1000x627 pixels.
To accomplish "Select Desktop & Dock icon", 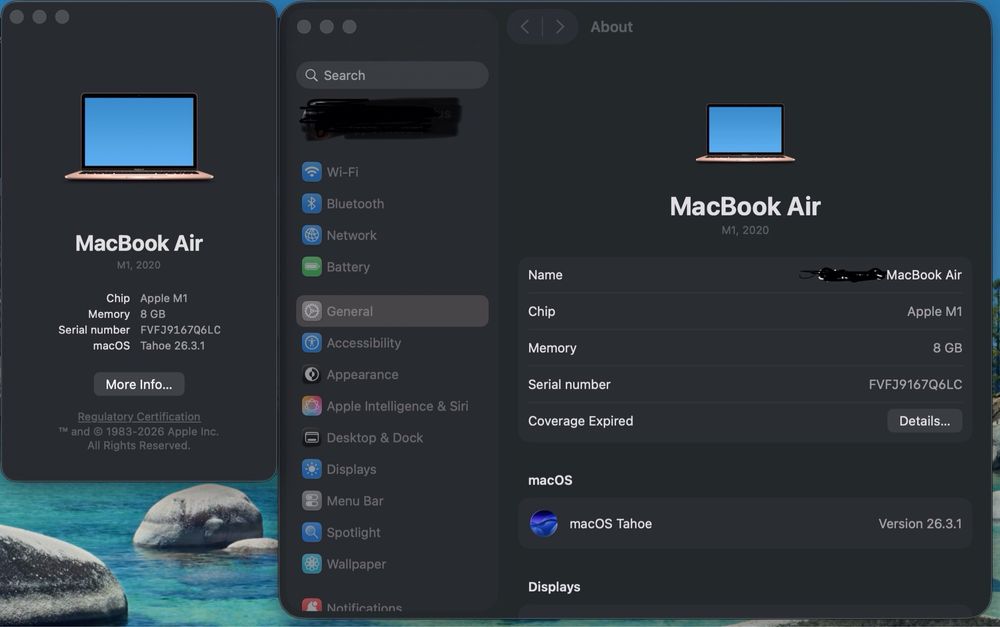I will pos(311,438).
